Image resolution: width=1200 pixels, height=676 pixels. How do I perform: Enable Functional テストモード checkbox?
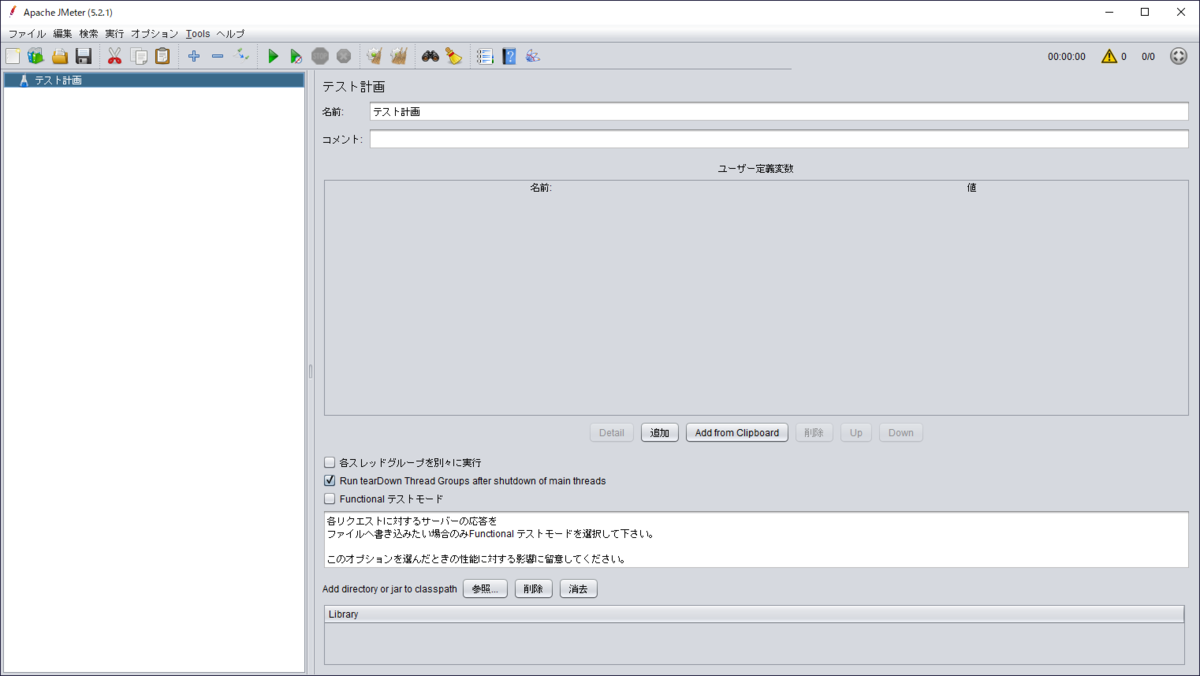(x=330, y=499)
